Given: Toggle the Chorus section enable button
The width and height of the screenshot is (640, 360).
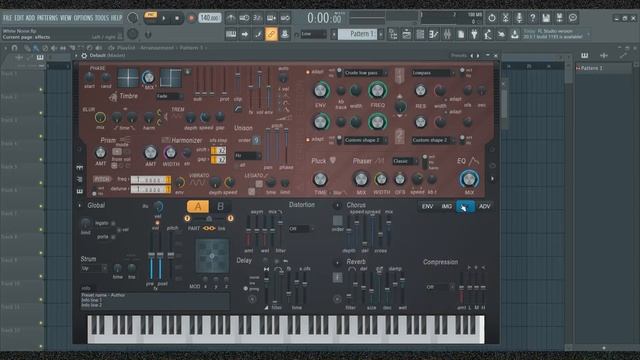Looking at the screenshot, I should (x=337, y=205).
